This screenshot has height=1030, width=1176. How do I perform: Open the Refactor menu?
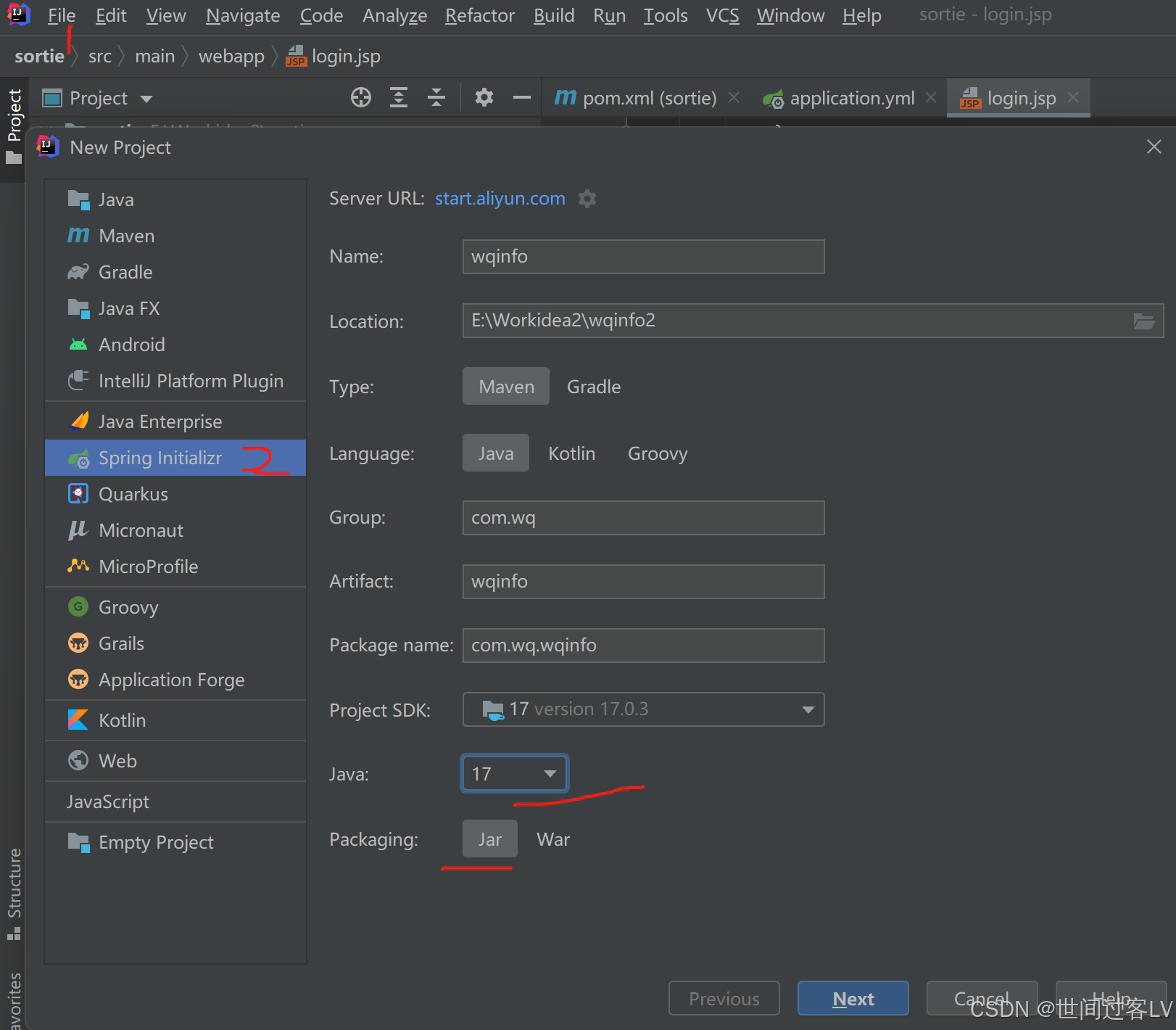click(x=480, y=15)
